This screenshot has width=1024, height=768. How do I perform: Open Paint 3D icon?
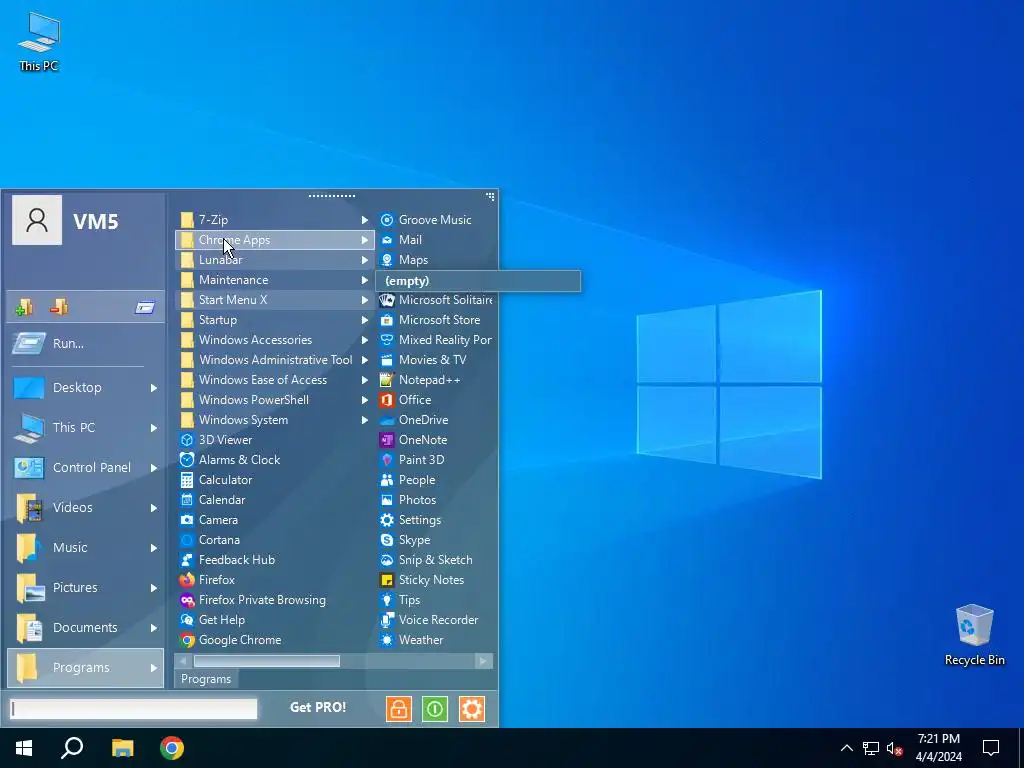pos(387,460)
